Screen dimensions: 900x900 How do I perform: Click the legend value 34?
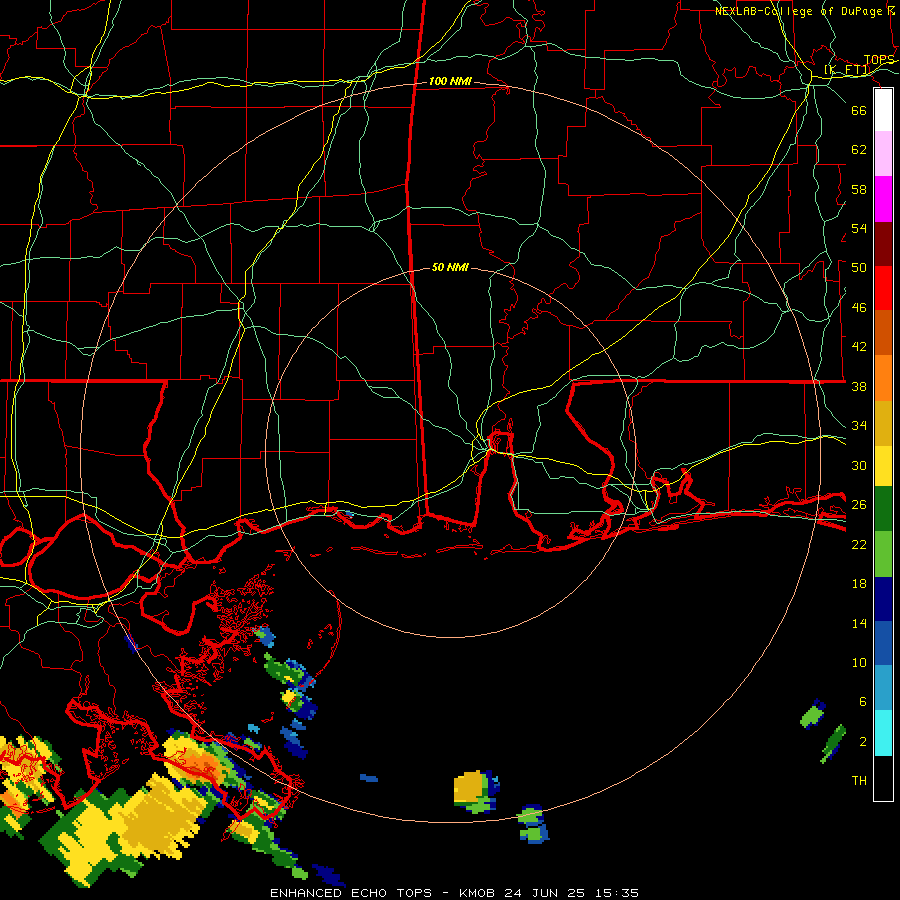click(x=859, y=426)
